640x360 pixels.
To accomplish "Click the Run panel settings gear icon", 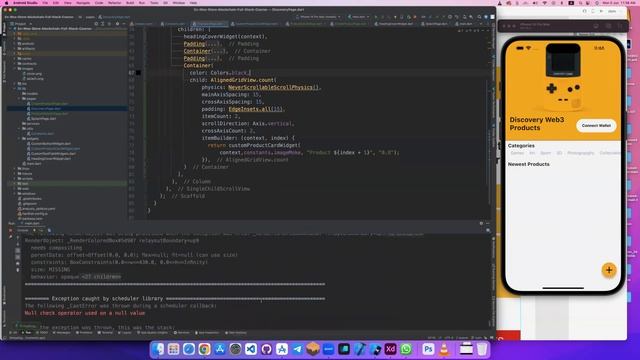I will [x=481, y=223].
